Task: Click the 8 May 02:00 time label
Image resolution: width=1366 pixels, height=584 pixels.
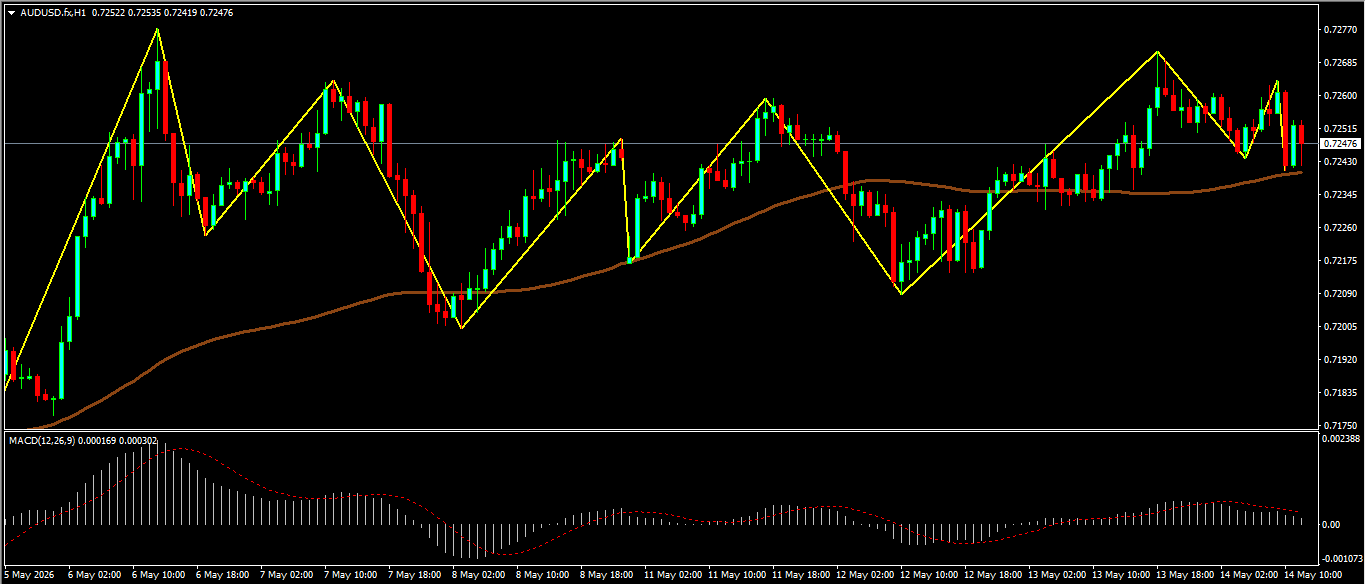Action: coord(478,576)
